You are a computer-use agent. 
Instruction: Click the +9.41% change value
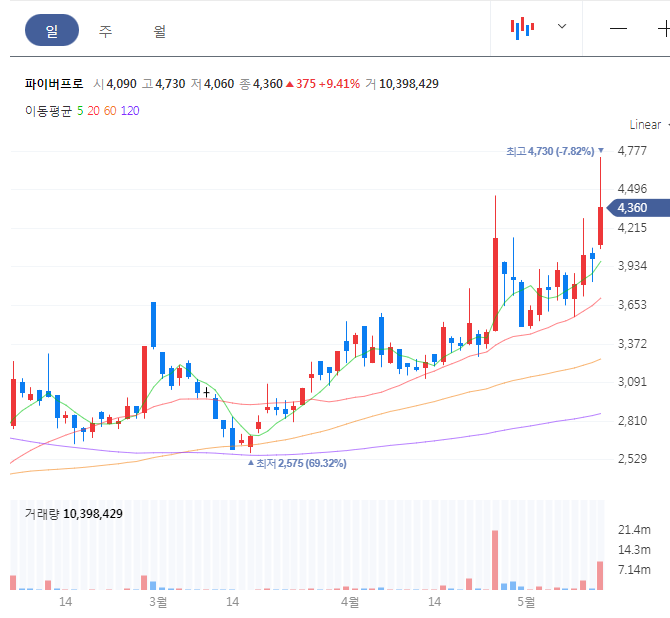pyautogui.click(x=340, y=84)
